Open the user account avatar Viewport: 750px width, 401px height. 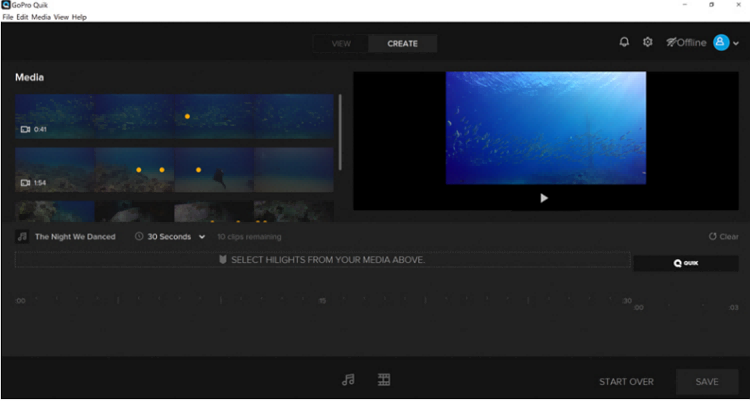tap(721, 43)
